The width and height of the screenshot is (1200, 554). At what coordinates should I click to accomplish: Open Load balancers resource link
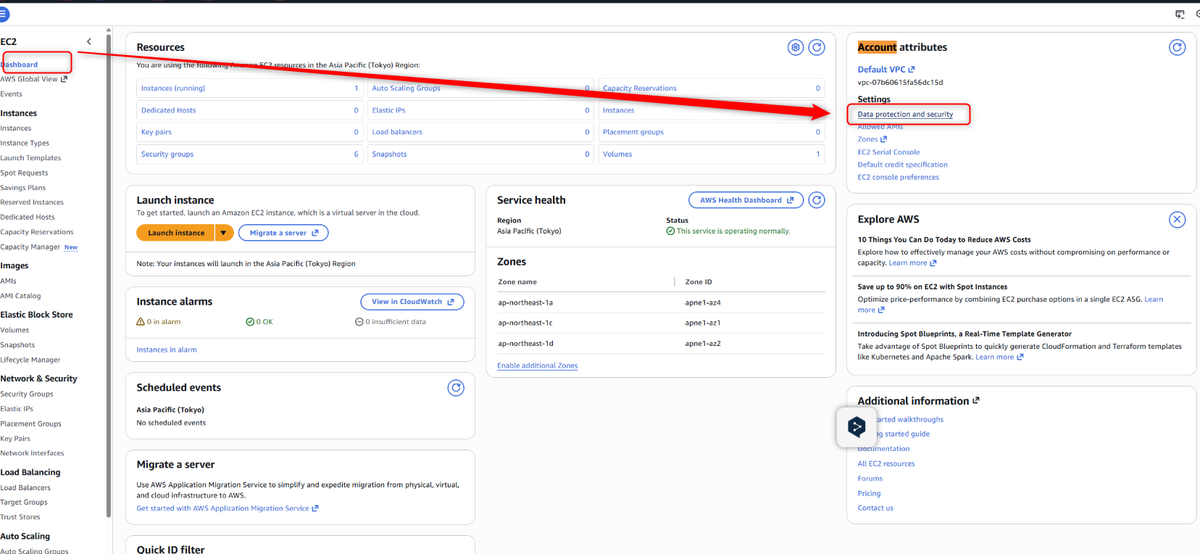tap(397, 132)
